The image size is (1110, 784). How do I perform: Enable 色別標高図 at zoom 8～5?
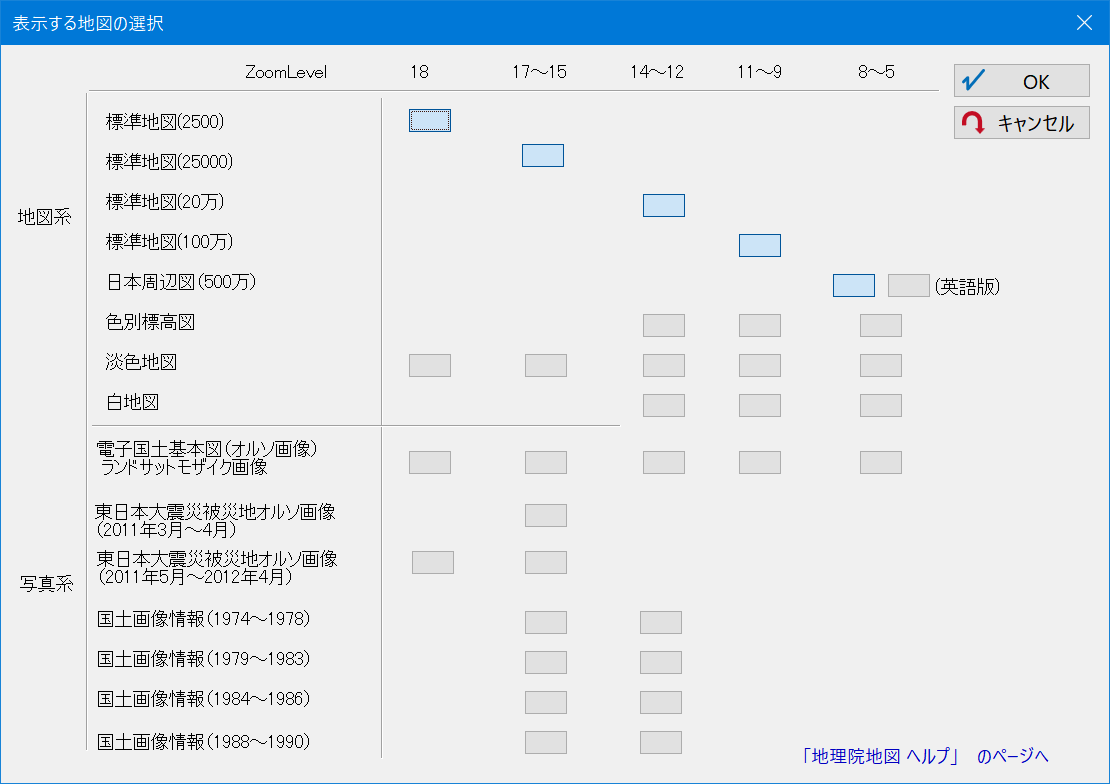click(x=881, y=325)
